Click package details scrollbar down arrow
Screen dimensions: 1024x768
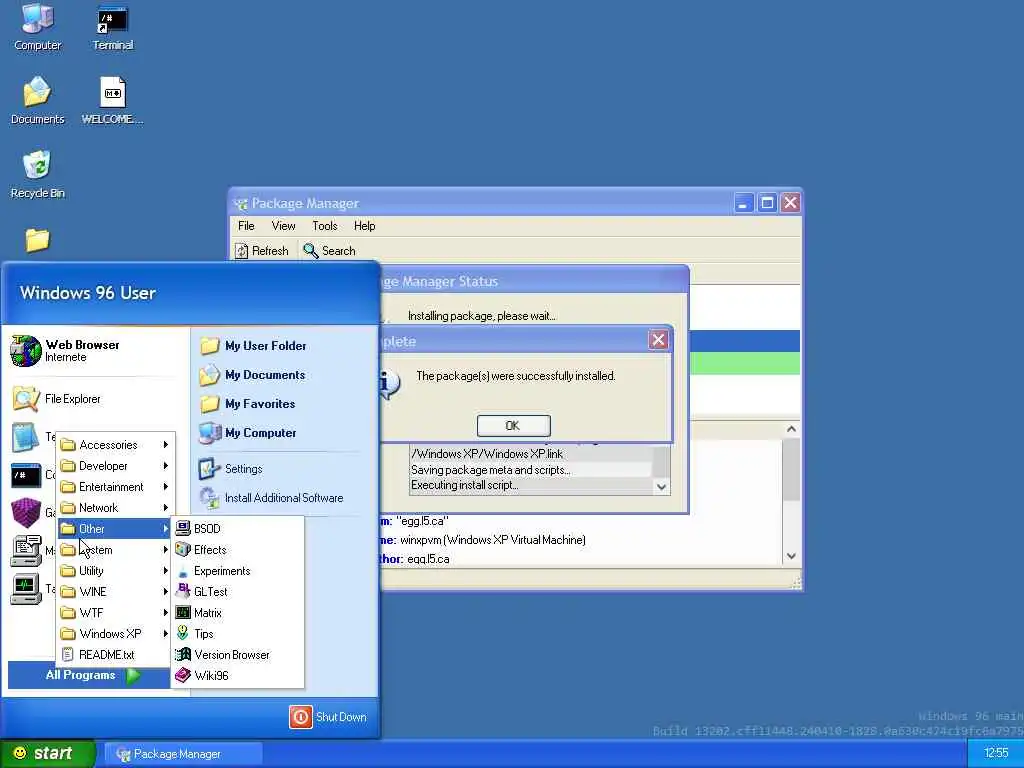pyautogui.click(x=791, y=556)
